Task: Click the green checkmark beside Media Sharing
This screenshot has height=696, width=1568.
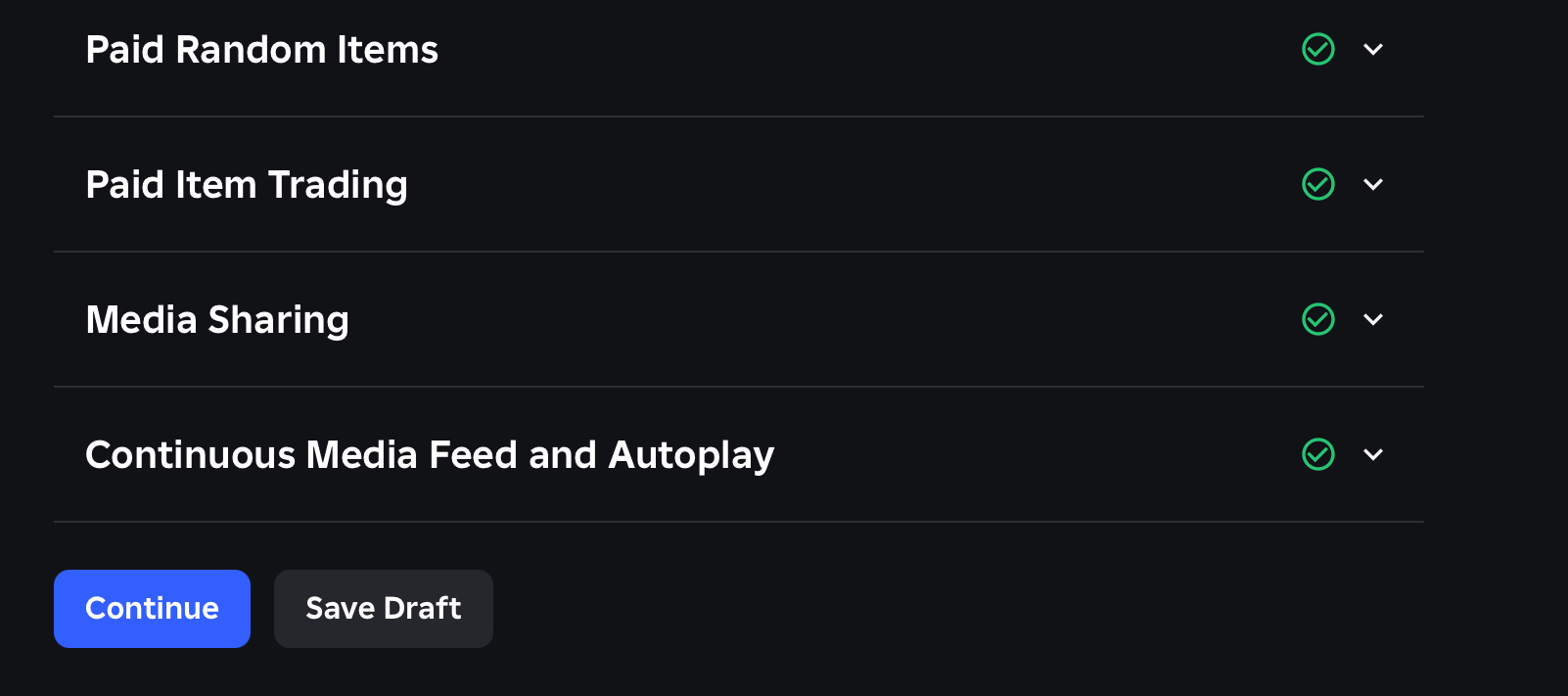Action: (x=1318, y=319)
